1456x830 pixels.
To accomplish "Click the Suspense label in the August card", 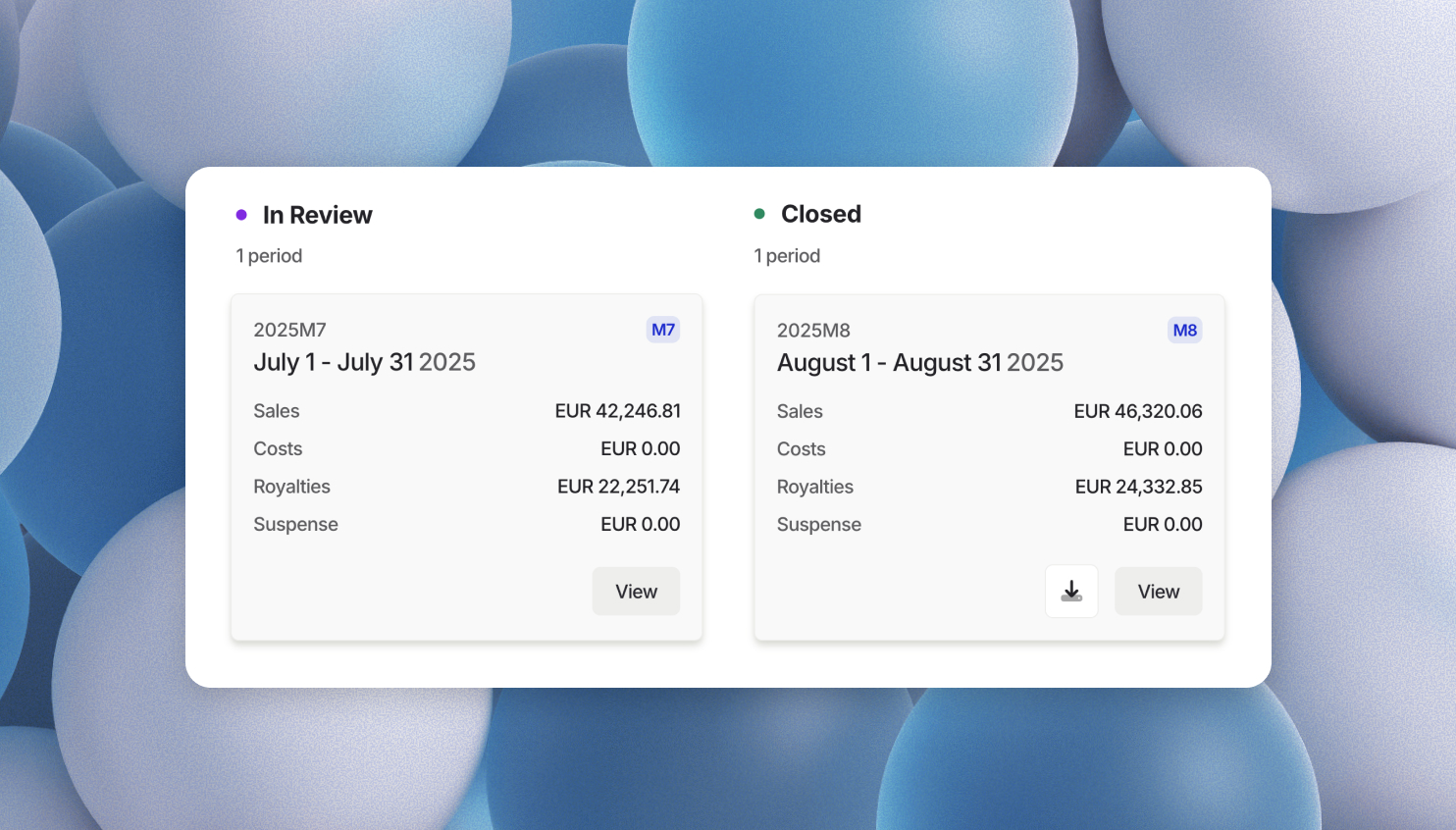I will click(x=819, y=525).
